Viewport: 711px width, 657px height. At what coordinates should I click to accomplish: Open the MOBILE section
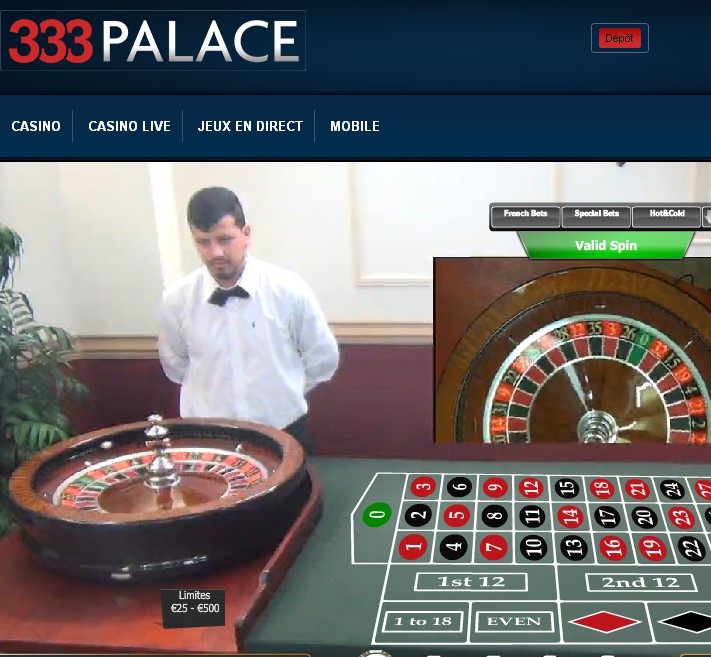tap(355, 126)
